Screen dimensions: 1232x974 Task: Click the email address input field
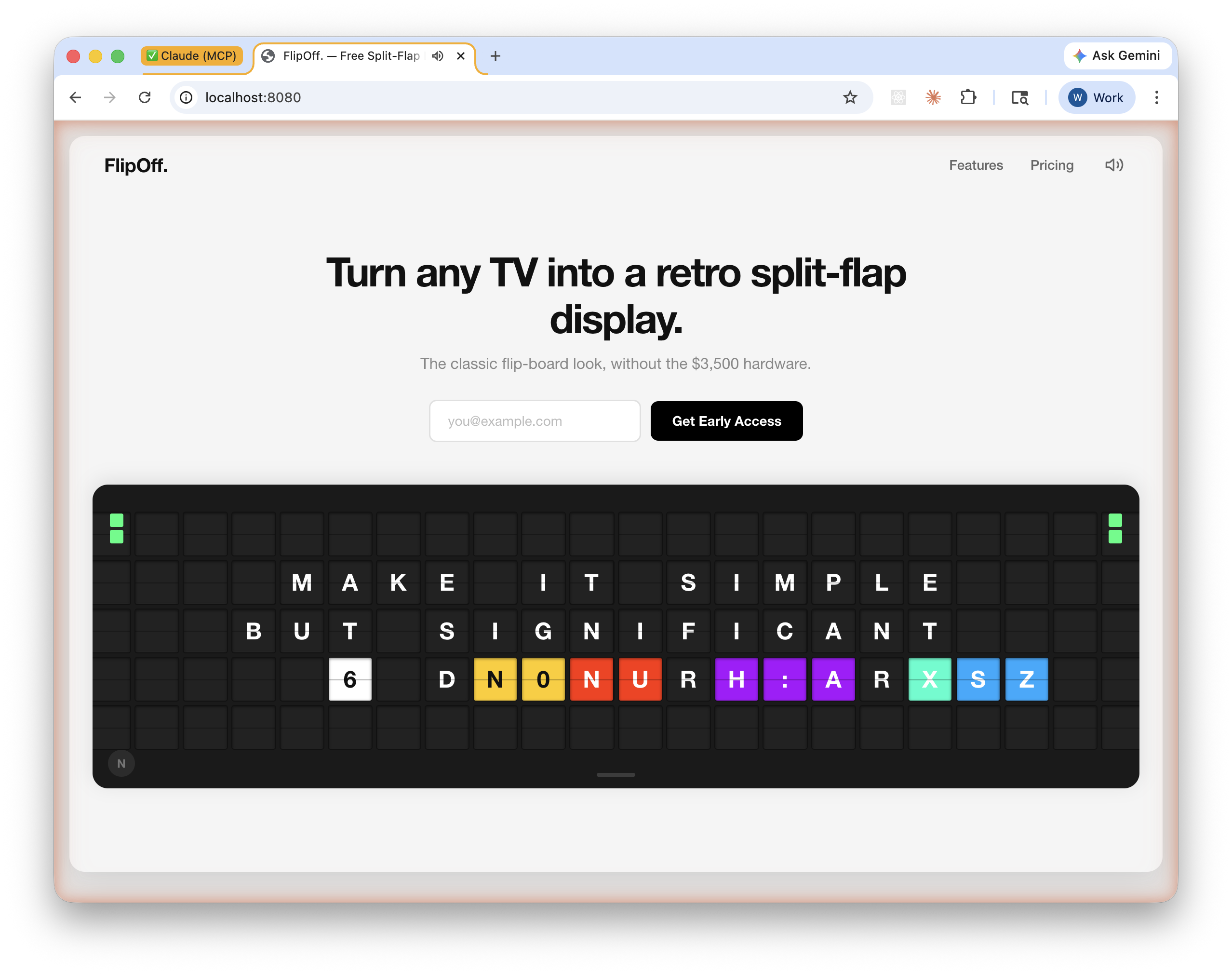[x=535, y=421]
